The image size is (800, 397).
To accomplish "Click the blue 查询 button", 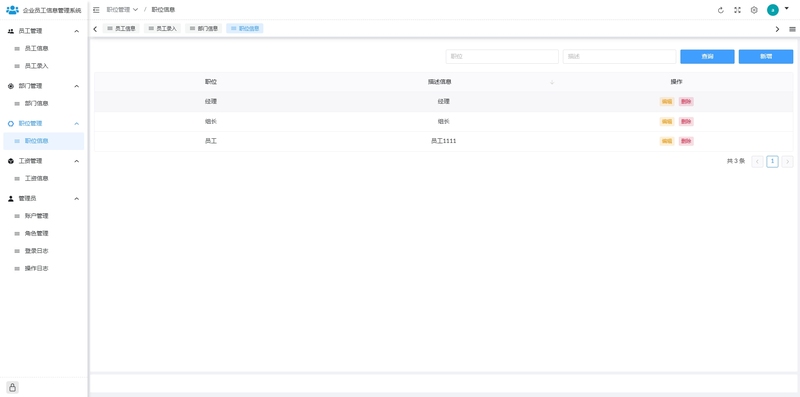I will point(707,57).
